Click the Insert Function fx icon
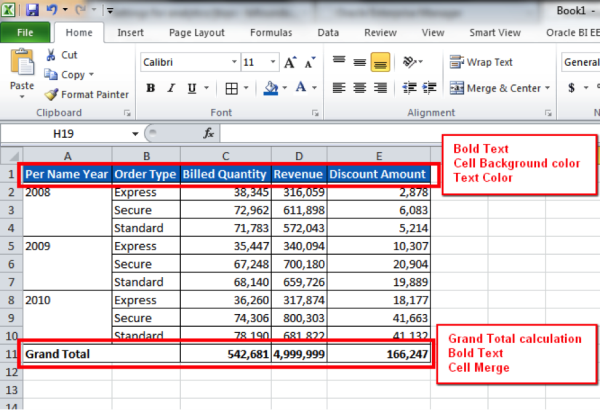The width and height of the screenshot is (600, 410). point(209,133)
